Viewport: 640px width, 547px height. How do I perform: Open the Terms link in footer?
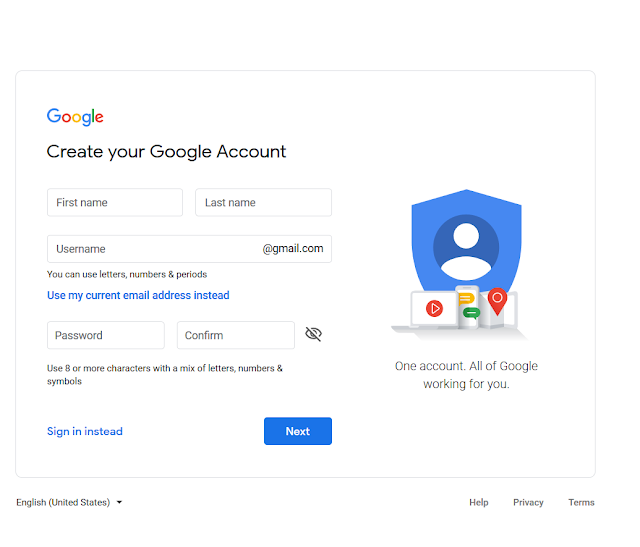581,502
